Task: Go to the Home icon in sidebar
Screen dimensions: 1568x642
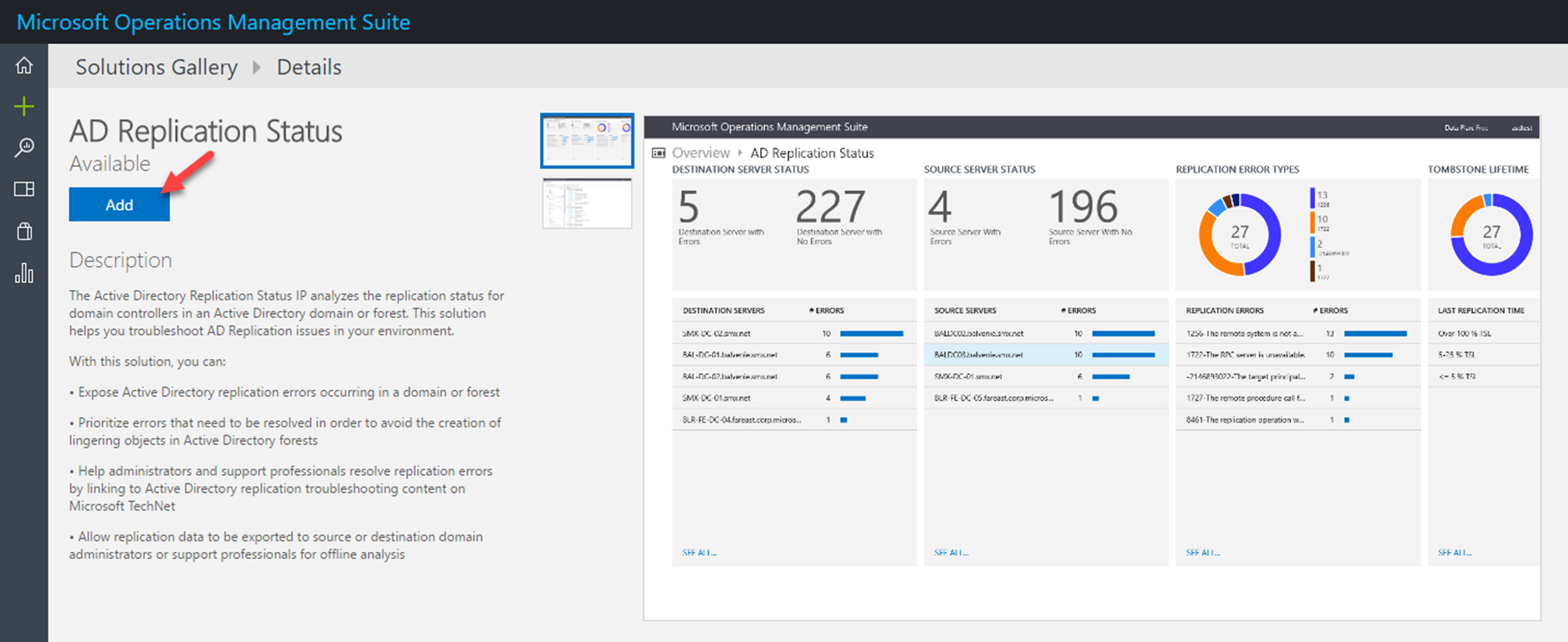Action: pyautogui.click(x=24, y=65)
